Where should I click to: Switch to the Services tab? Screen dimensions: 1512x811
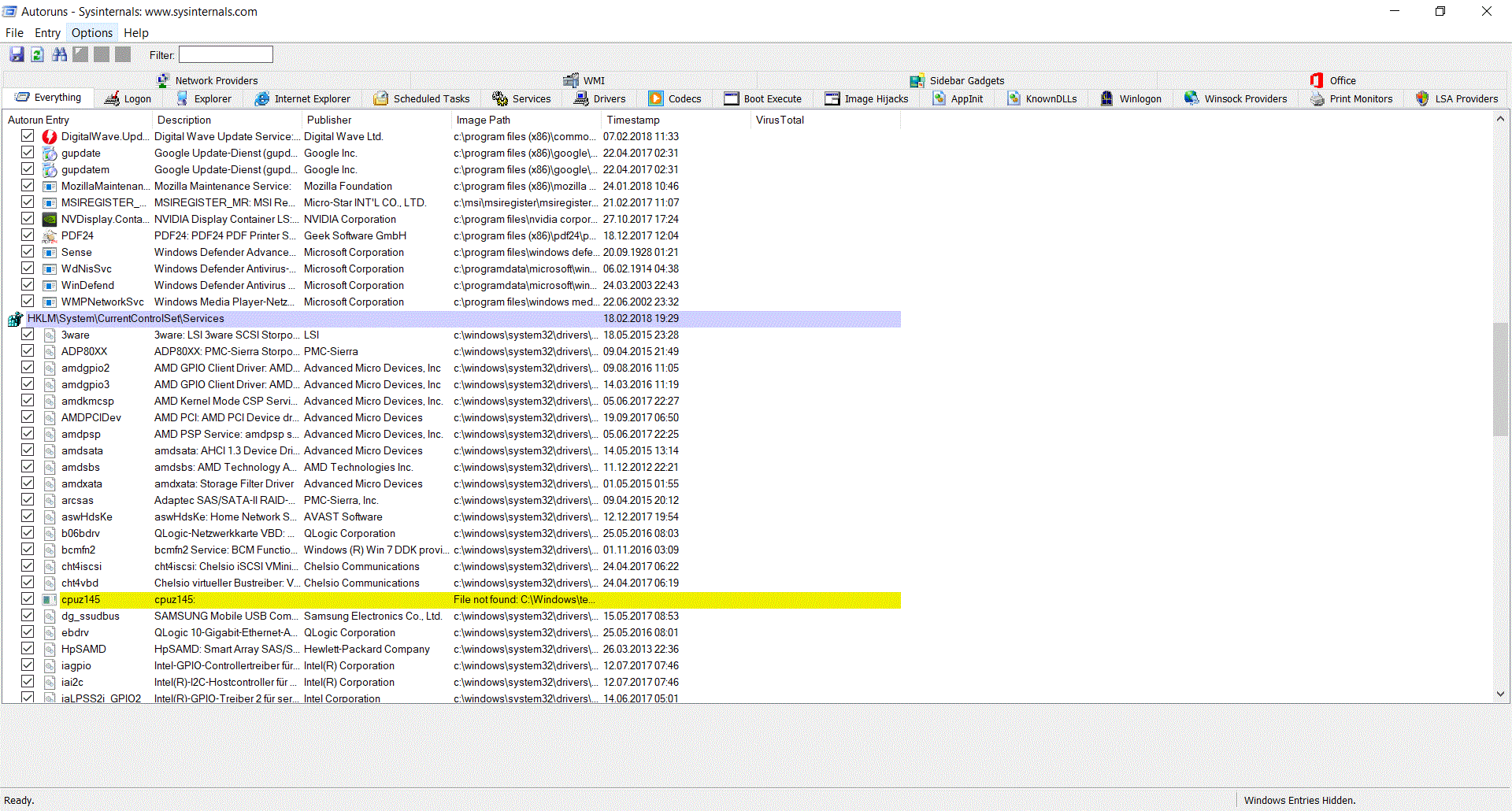click(521, 98)
